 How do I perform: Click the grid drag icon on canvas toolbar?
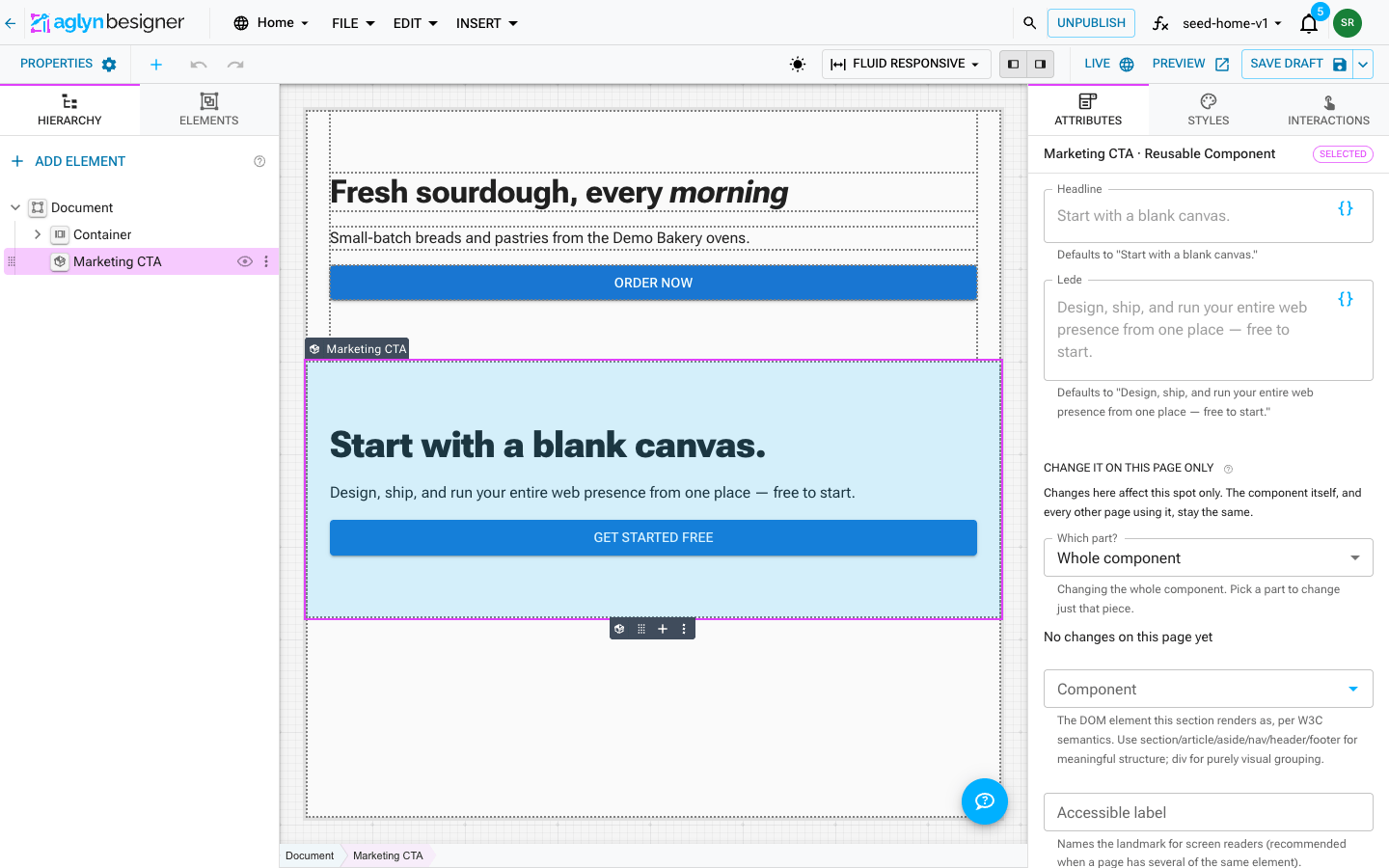pyautogui.click(x=641, y=629)
